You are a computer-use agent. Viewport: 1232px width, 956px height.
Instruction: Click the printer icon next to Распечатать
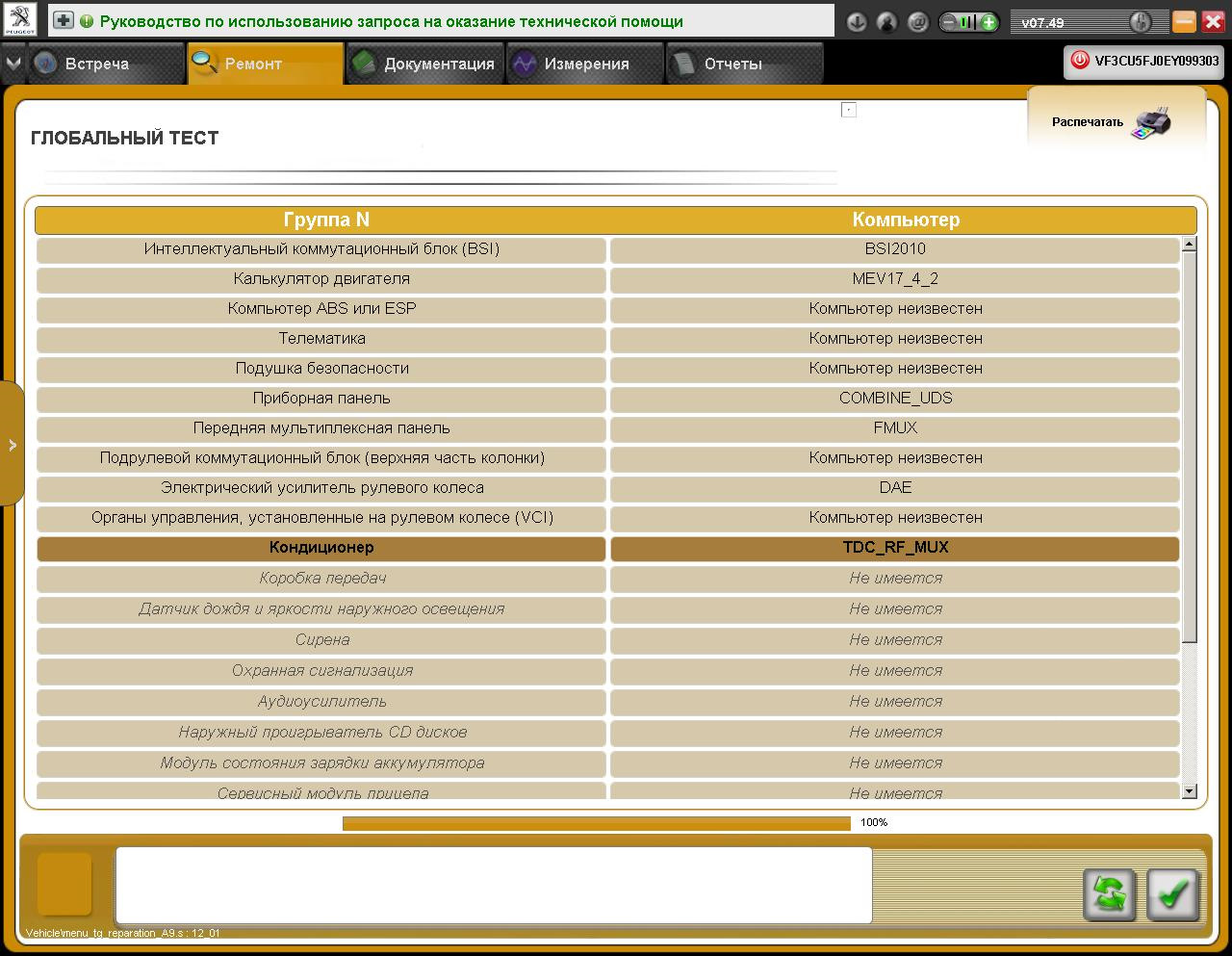click(1151, 123)
